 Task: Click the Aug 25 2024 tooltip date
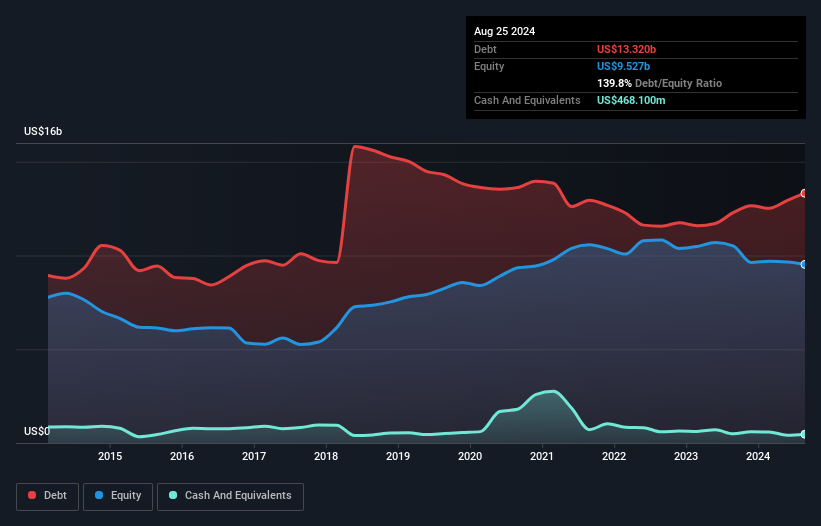click(504, 31)
